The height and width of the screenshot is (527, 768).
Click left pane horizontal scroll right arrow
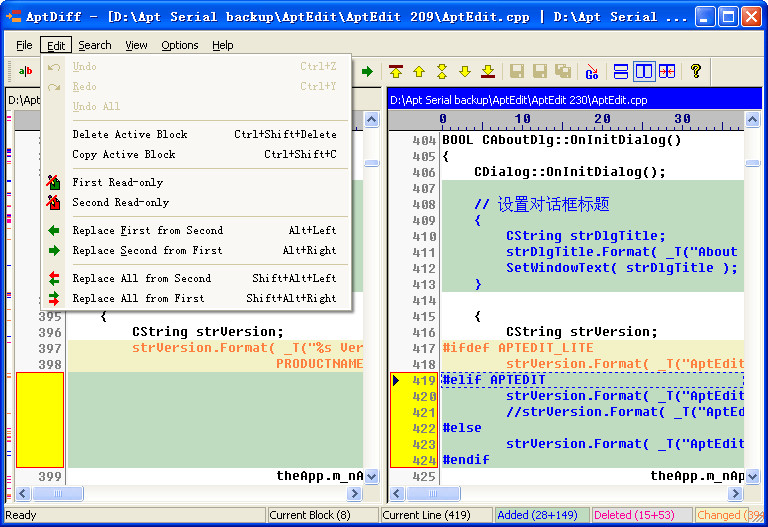point(354,493)
